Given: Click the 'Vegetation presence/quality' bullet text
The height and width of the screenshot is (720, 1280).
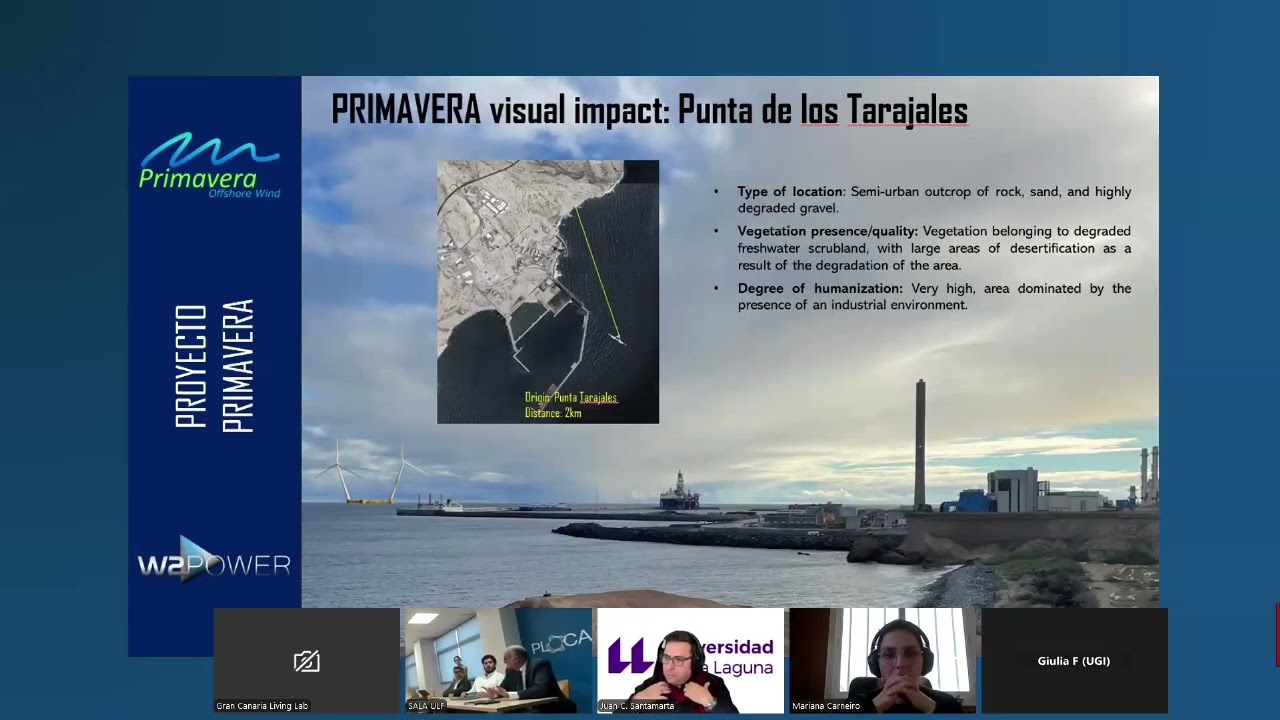Looking at the screenshot, I should click(x=934, y=248).
